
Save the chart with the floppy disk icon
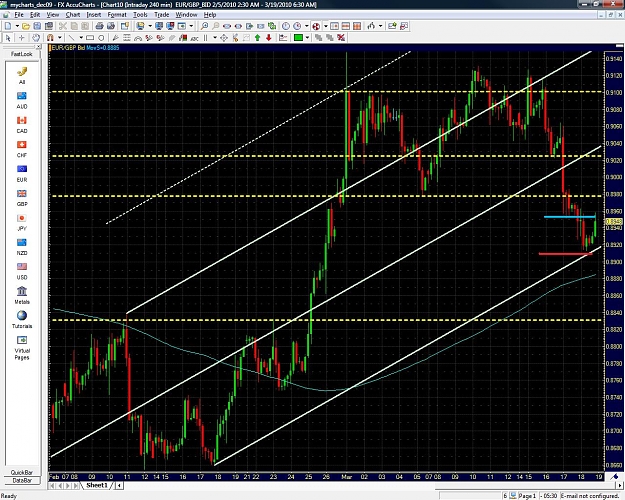point(37,26)
